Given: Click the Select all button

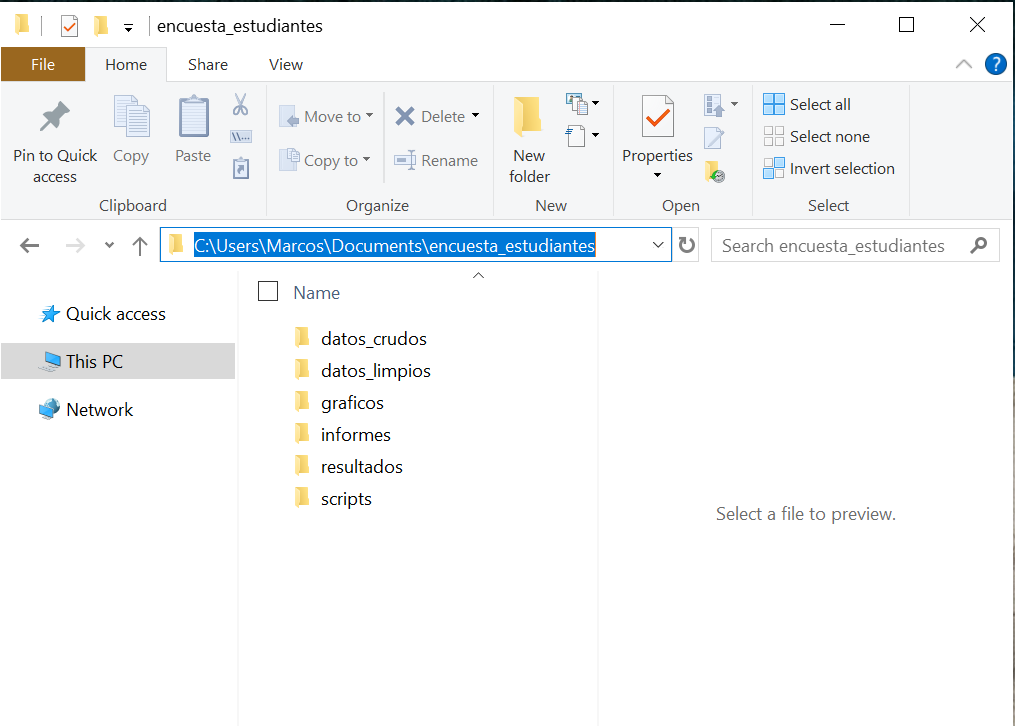Looking at the screenshot, I should [807, 104].
